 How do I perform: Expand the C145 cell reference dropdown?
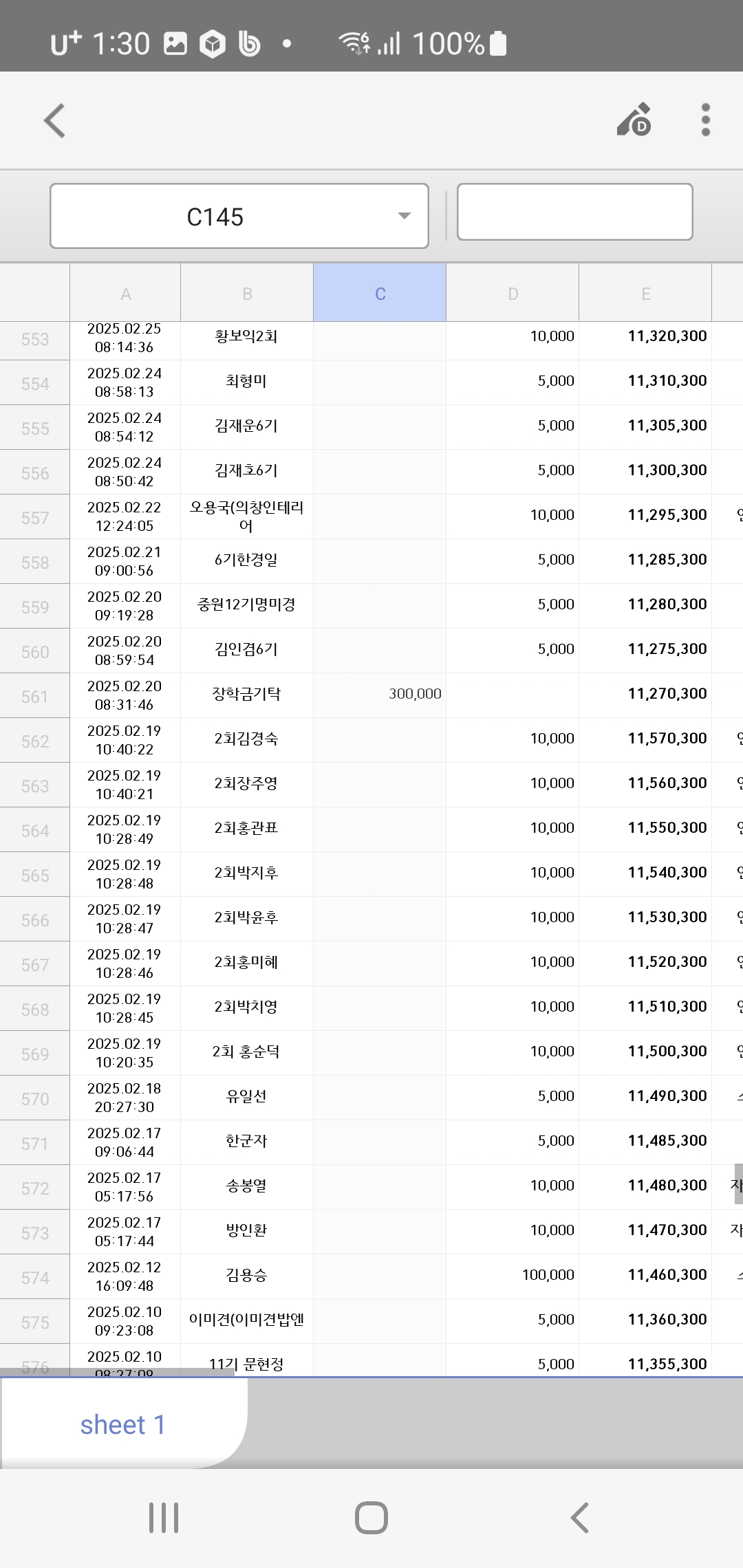pos(239,216)
